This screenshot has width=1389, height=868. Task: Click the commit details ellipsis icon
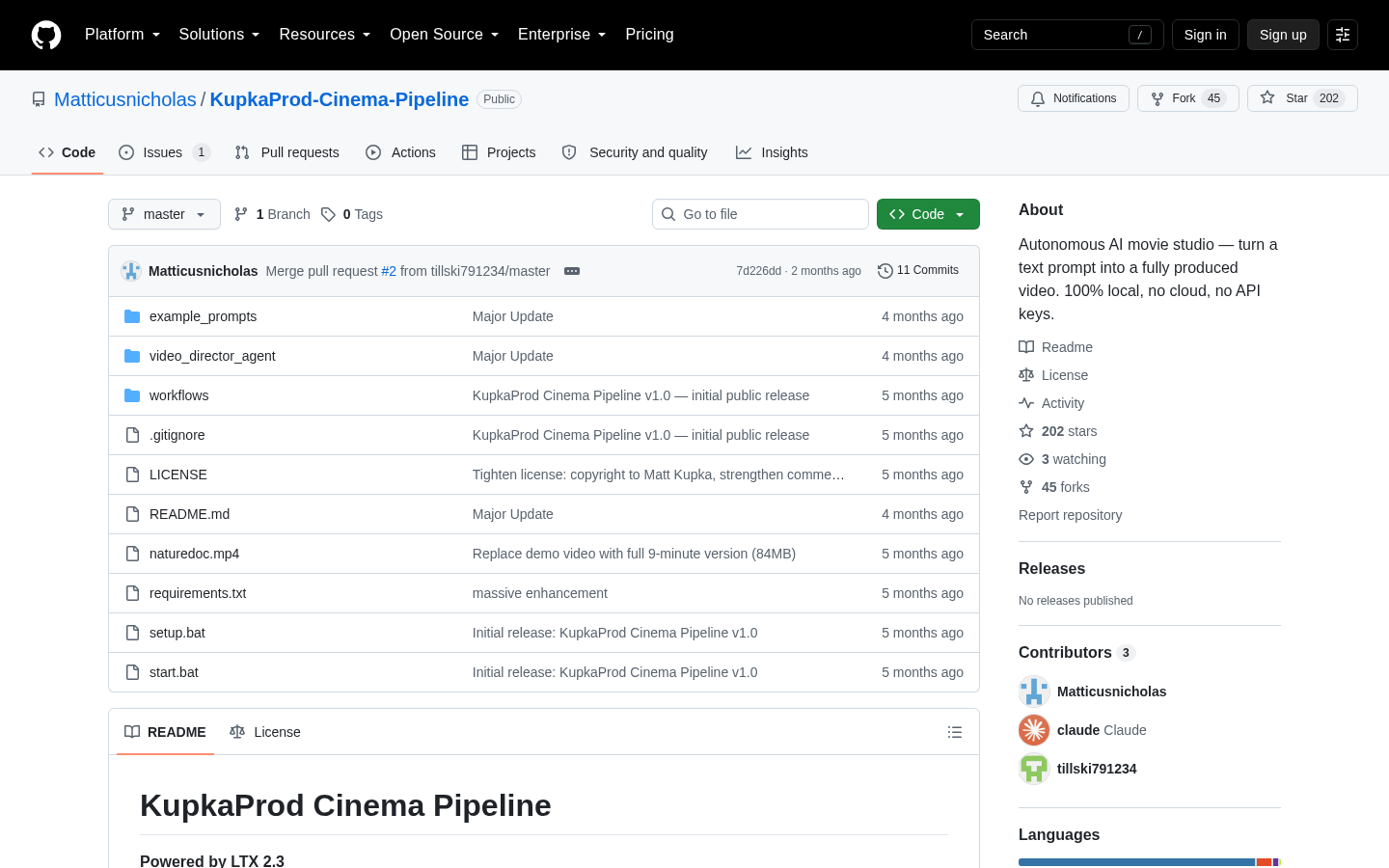pos(572,271)
